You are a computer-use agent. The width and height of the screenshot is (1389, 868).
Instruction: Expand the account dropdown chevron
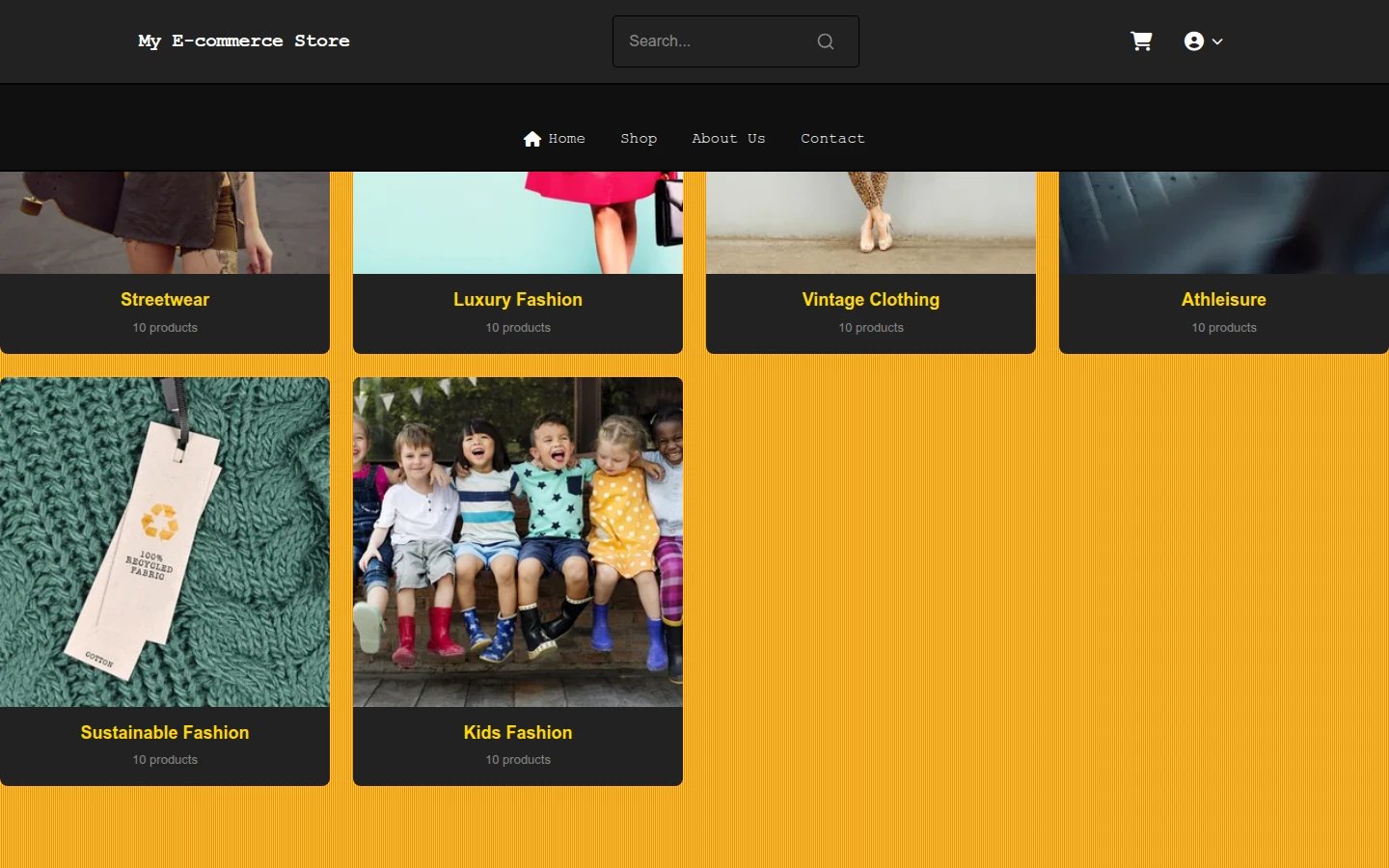[1217, 41]
